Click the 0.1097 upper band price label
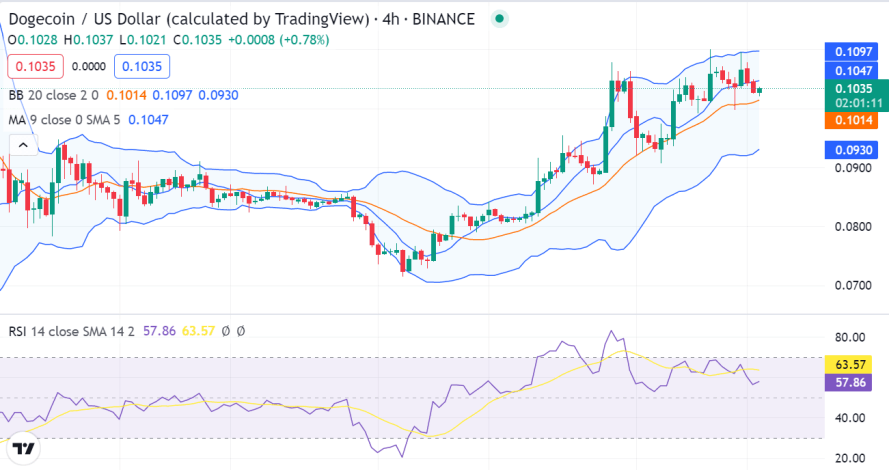 pos(853,52)
